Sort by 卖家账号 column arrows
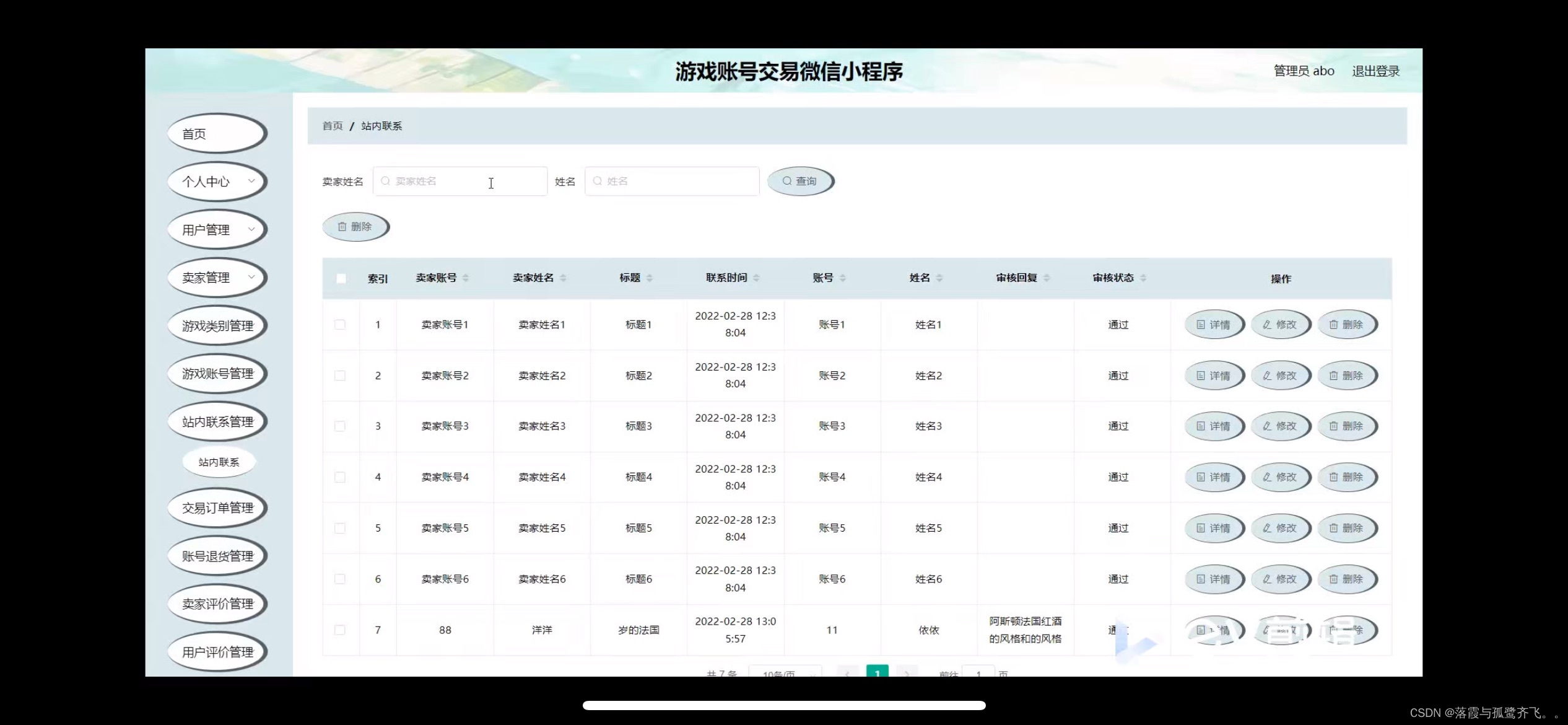The height and width of the screenshot is (725, 1568). point(466,278)
